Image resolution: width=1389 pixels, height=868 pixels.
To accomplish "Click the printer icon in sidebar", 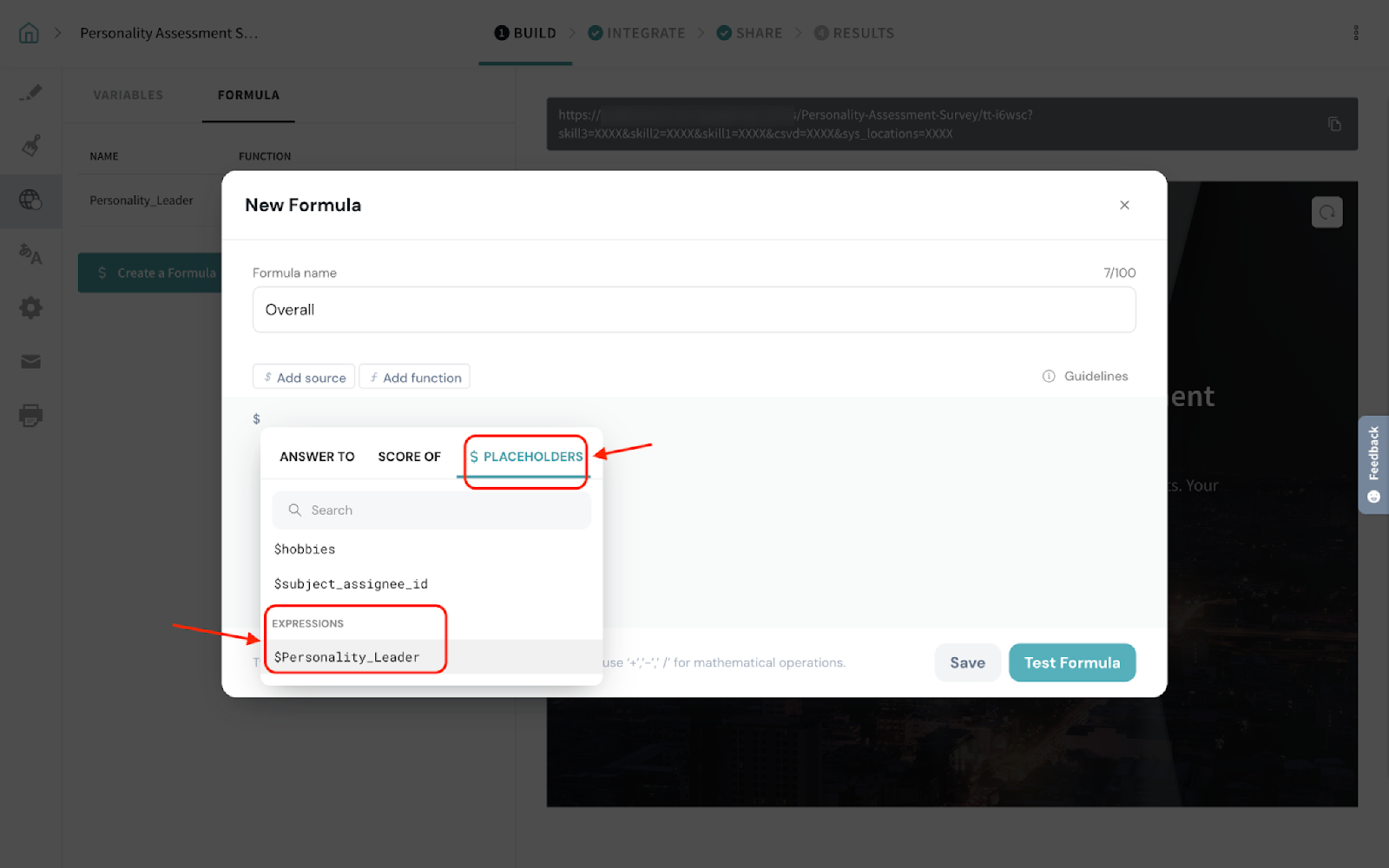I will coord(30,415).
